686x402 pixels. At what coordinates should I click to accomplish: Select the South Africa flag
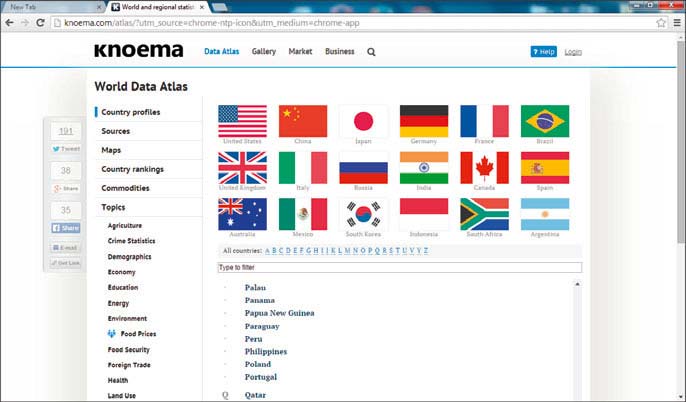484,214
